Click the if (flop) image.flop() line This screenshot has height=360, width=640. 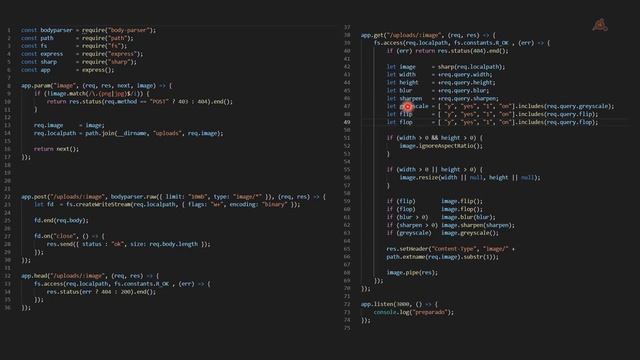point(435,209)
